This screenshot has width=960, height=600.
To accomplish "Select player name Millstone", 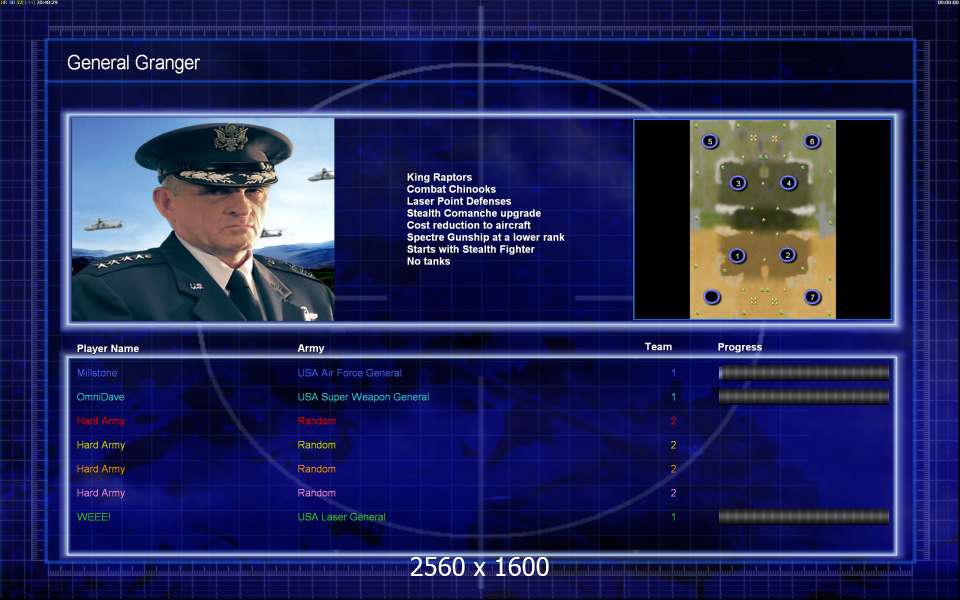I will pos(97,373).
